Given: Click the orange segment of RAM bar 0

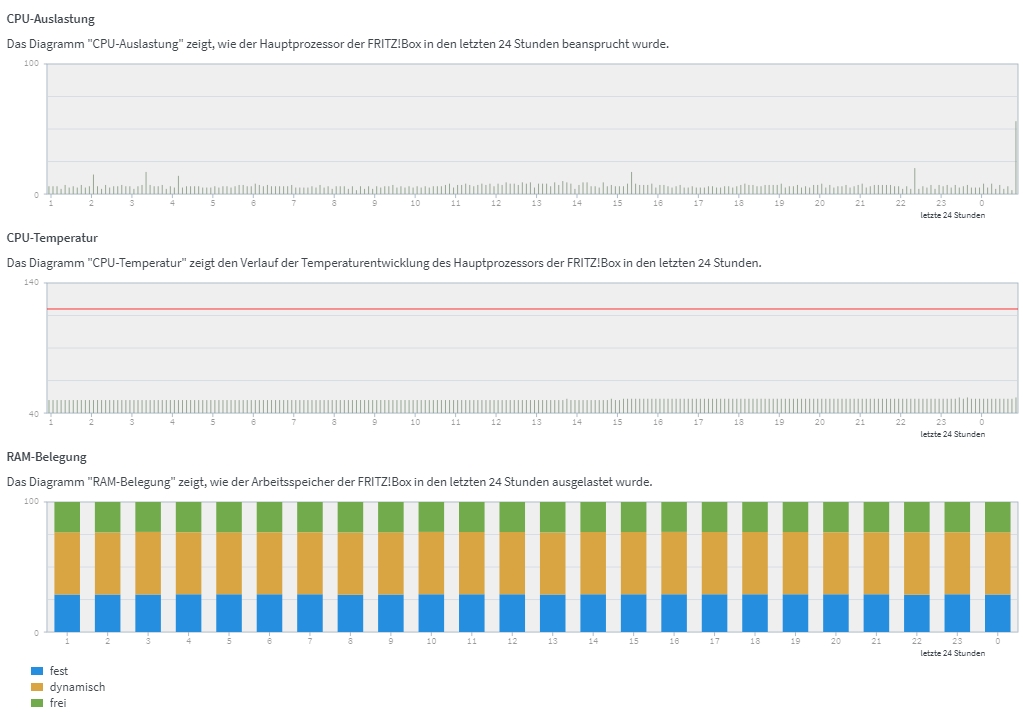Looking at the screenshot, I should coord(998,564).
